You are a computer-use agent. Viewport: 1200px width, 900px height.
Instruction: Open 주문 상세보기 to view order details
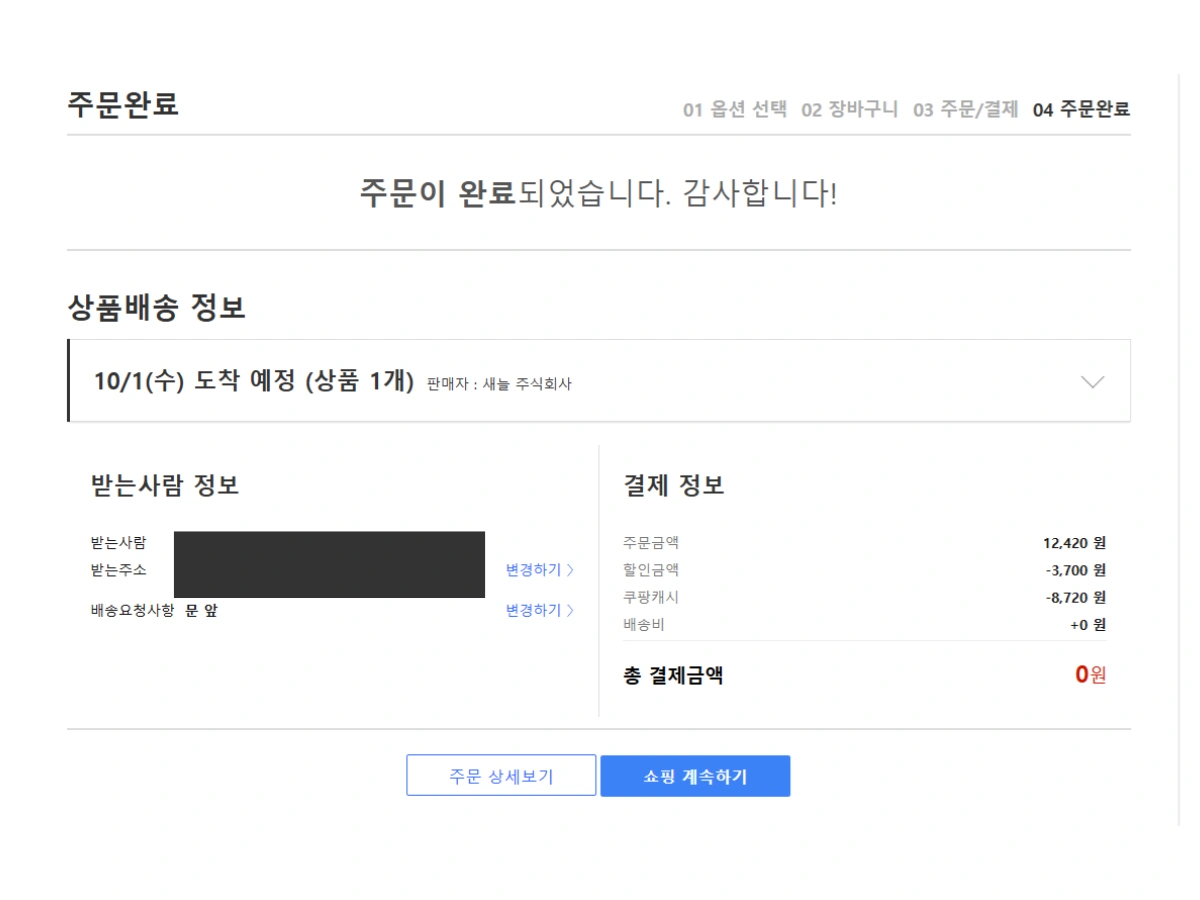(500, 775)
